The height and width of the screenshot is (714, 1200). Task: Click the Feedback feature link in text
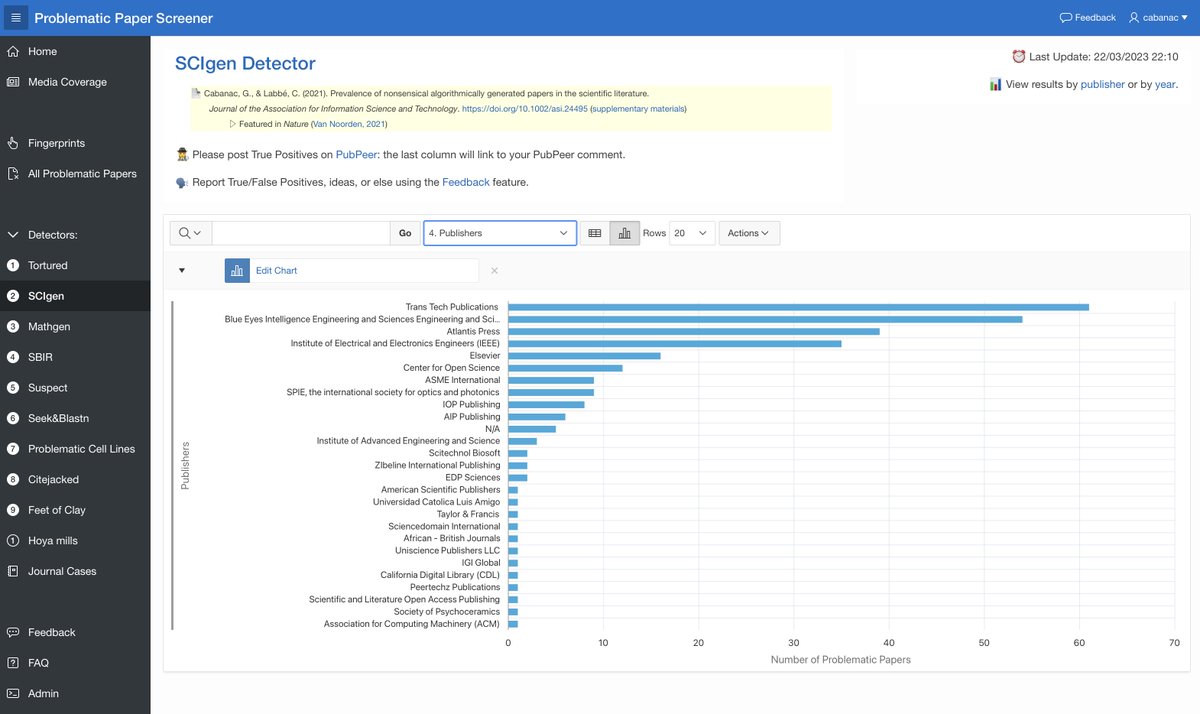(466, 182)
